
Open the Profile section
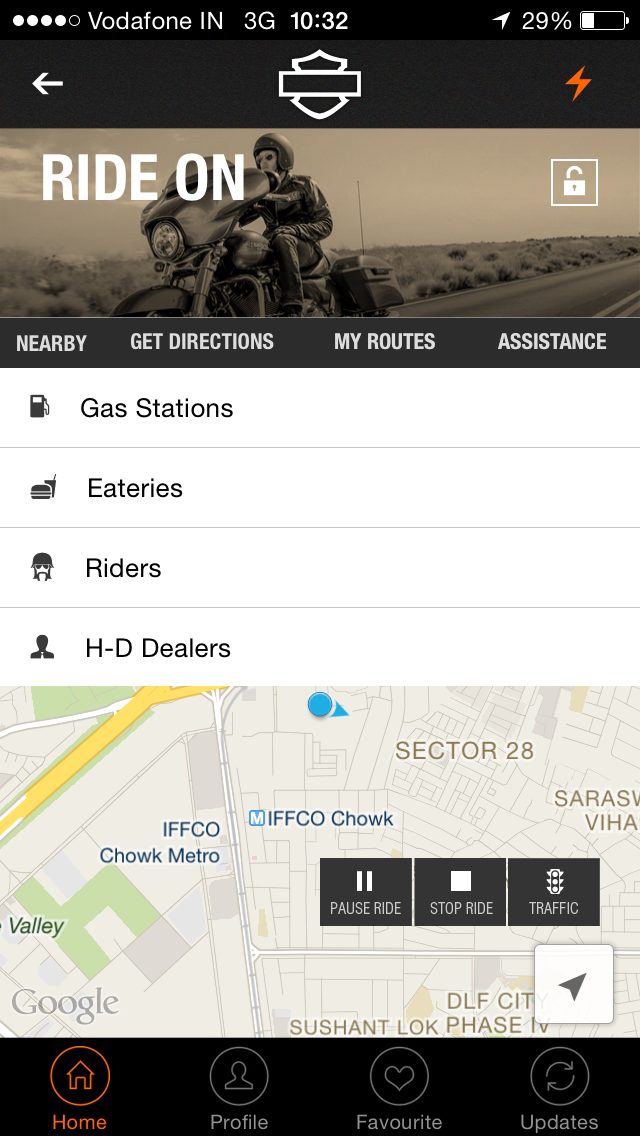coord(239,1087)
